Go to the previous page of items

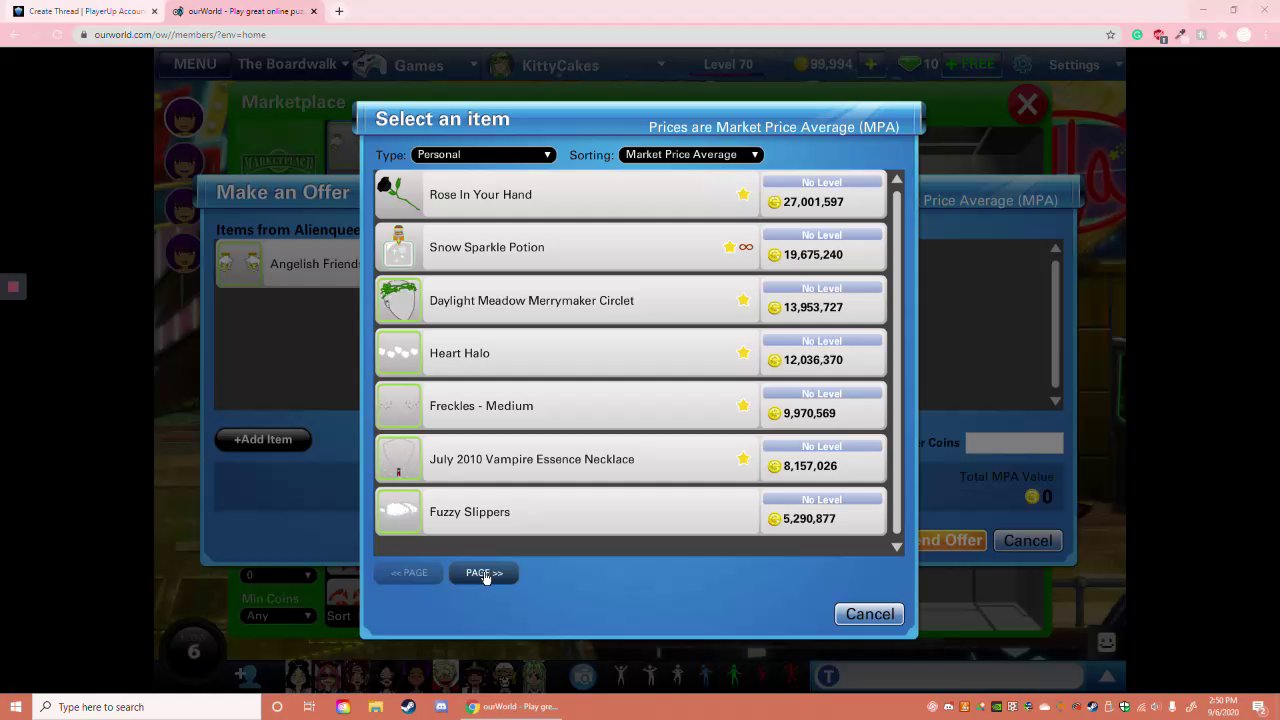(409, 573)
